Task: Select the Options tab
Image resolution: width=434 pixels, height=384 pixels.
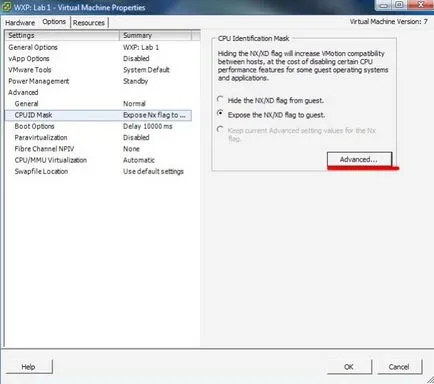Action: click(x=54, y=22)
